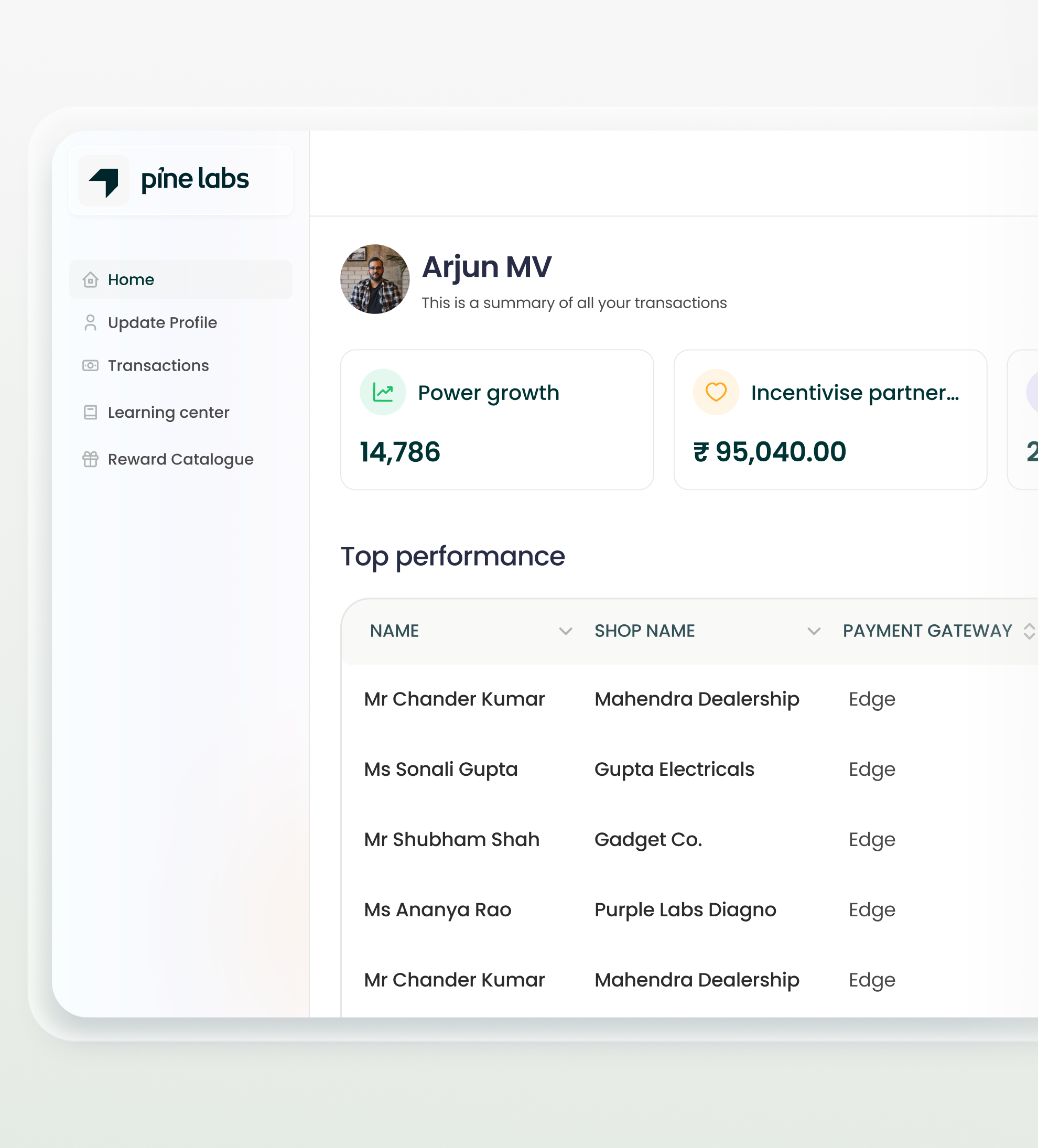Image resolution: width=1038 pixels, height=1148 pixels.
Task: Expand the NAME column dropdown
Action: pyautogui.click(x=566, y=631)
